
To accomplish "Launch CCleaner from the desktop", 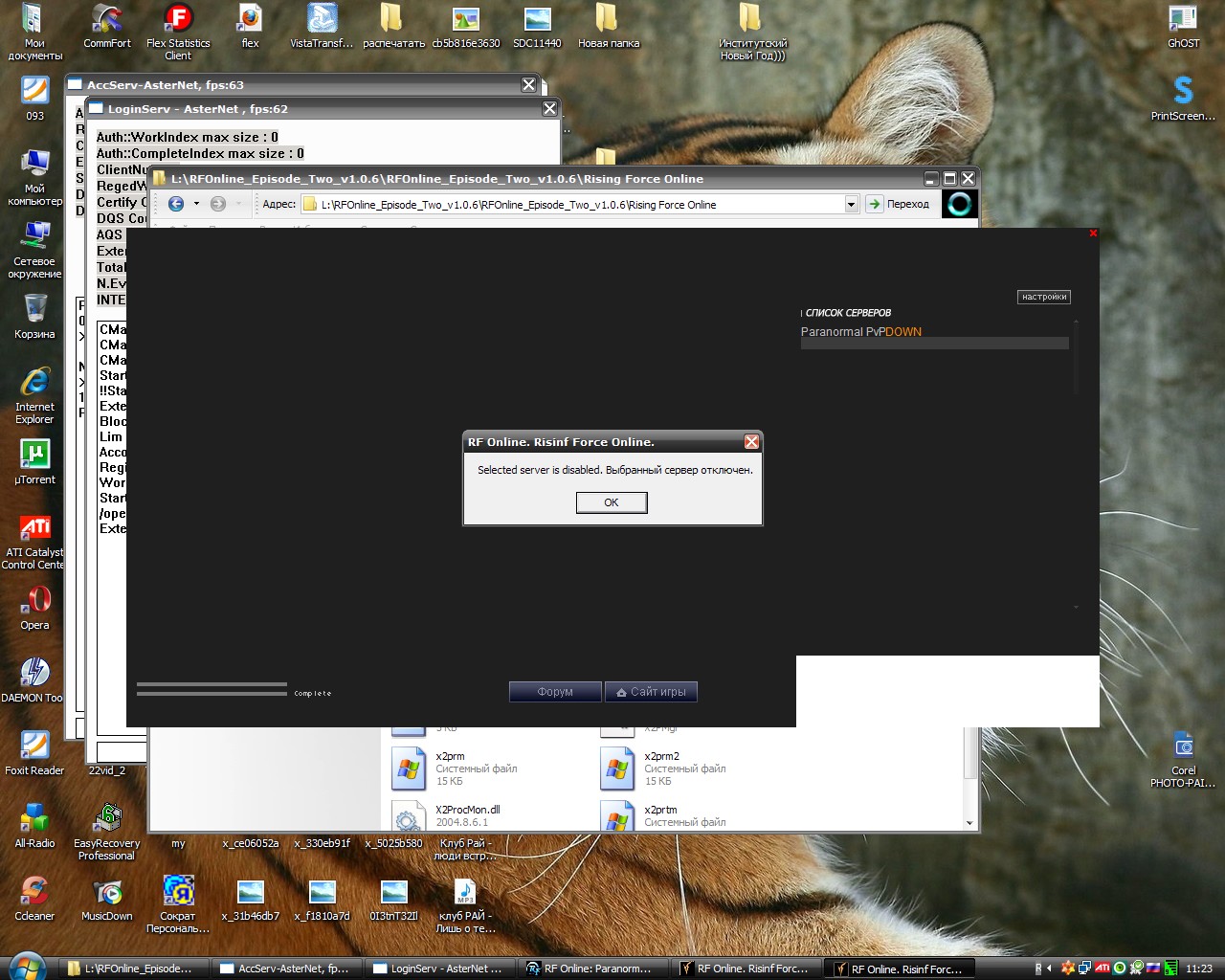I will tap(34, 899).
